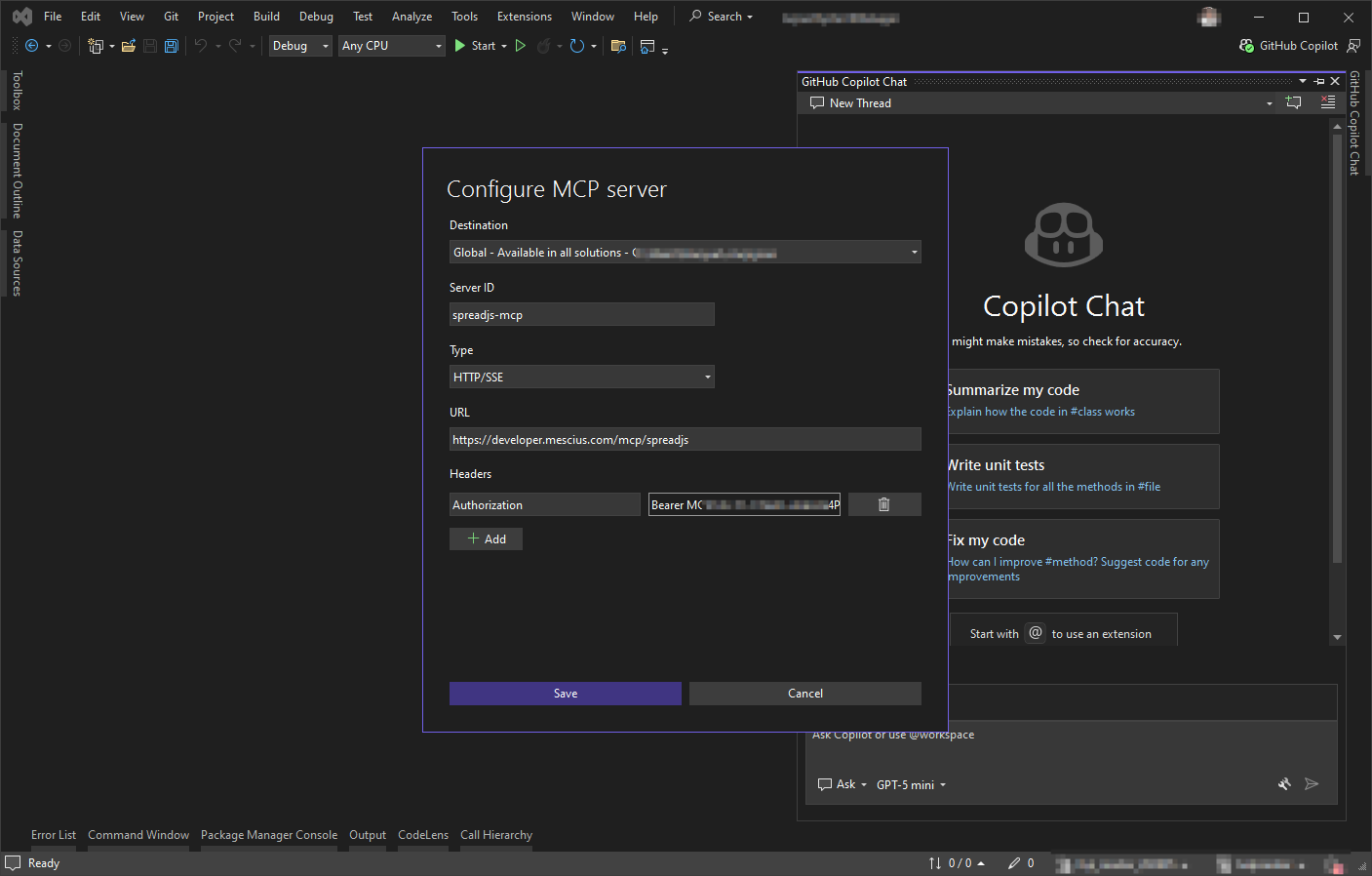This screenshot has height=876, width=1372.
Task: Click the delete threads list icon
Action: point(1327,102)
